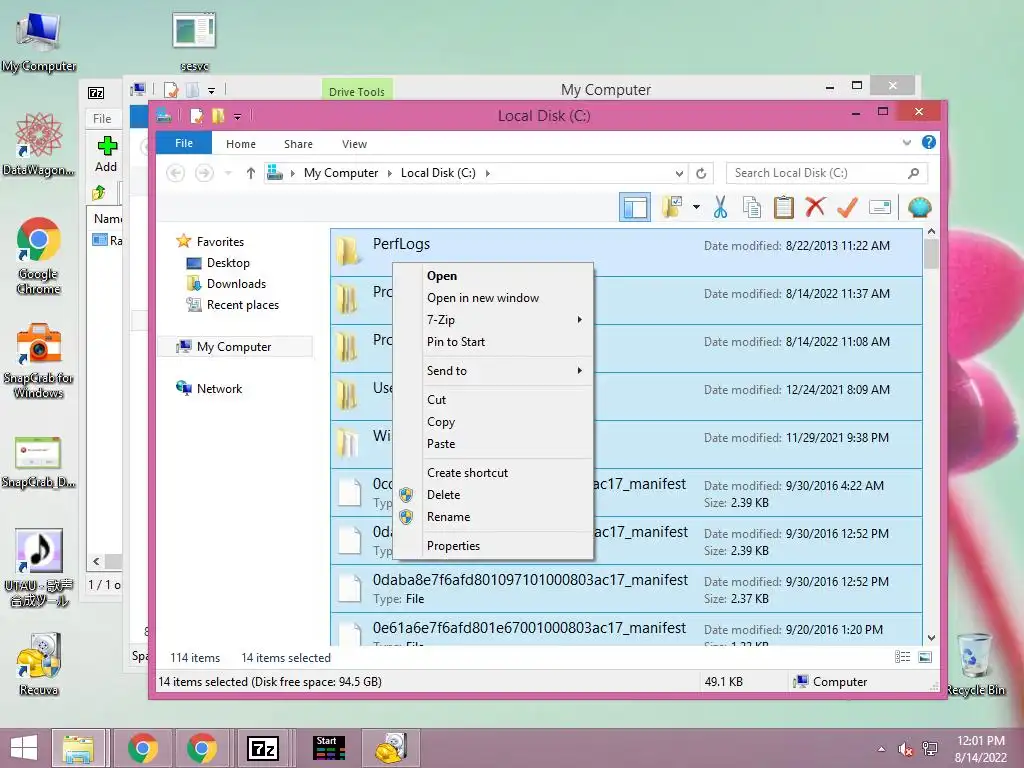The image size is (1024, 768).
Task: Switch to large icons view in status bar
Action: click(x=925, y=657)
